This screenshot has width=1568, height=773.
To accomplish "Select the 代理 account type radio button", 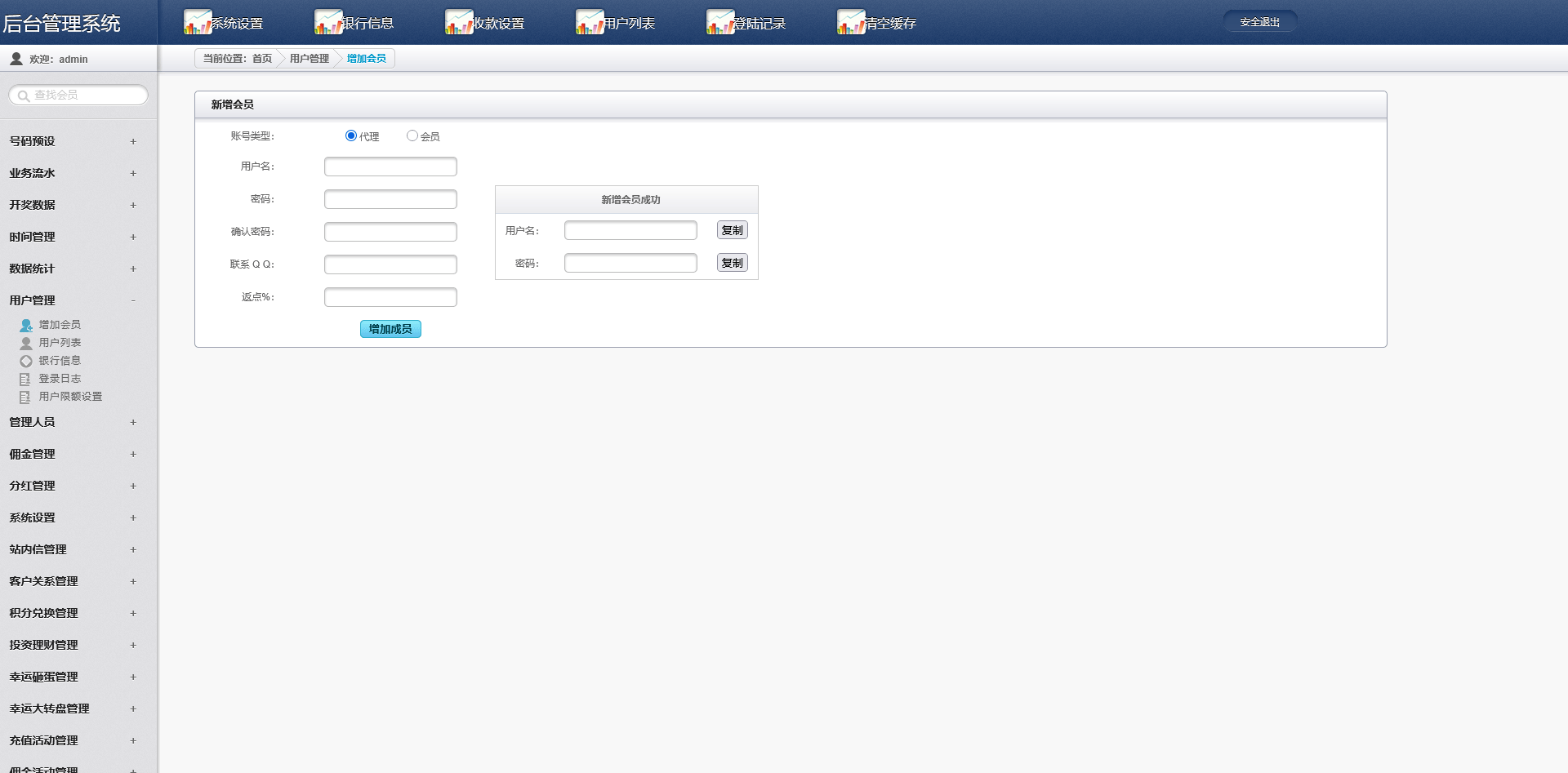I will pyautogui.click(x=351, y=135).
